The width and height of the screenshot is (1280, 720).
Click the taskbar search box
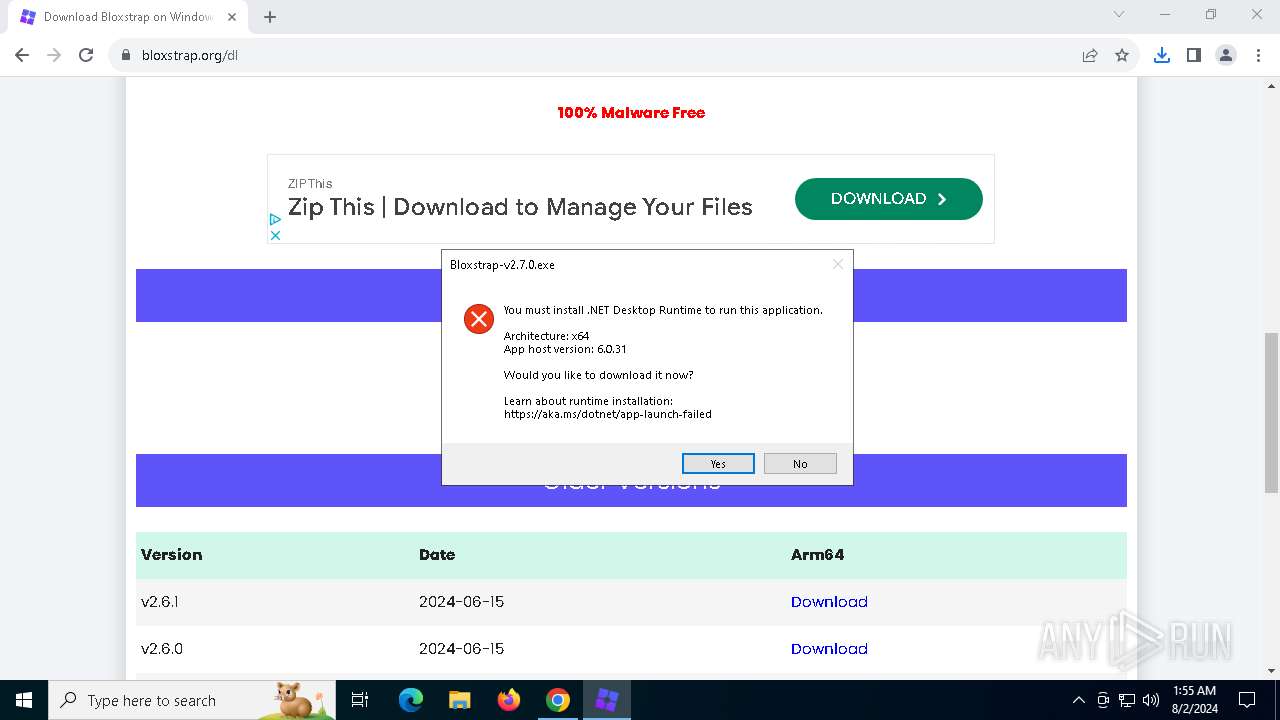pyautogui.click(x=192, y=700)
